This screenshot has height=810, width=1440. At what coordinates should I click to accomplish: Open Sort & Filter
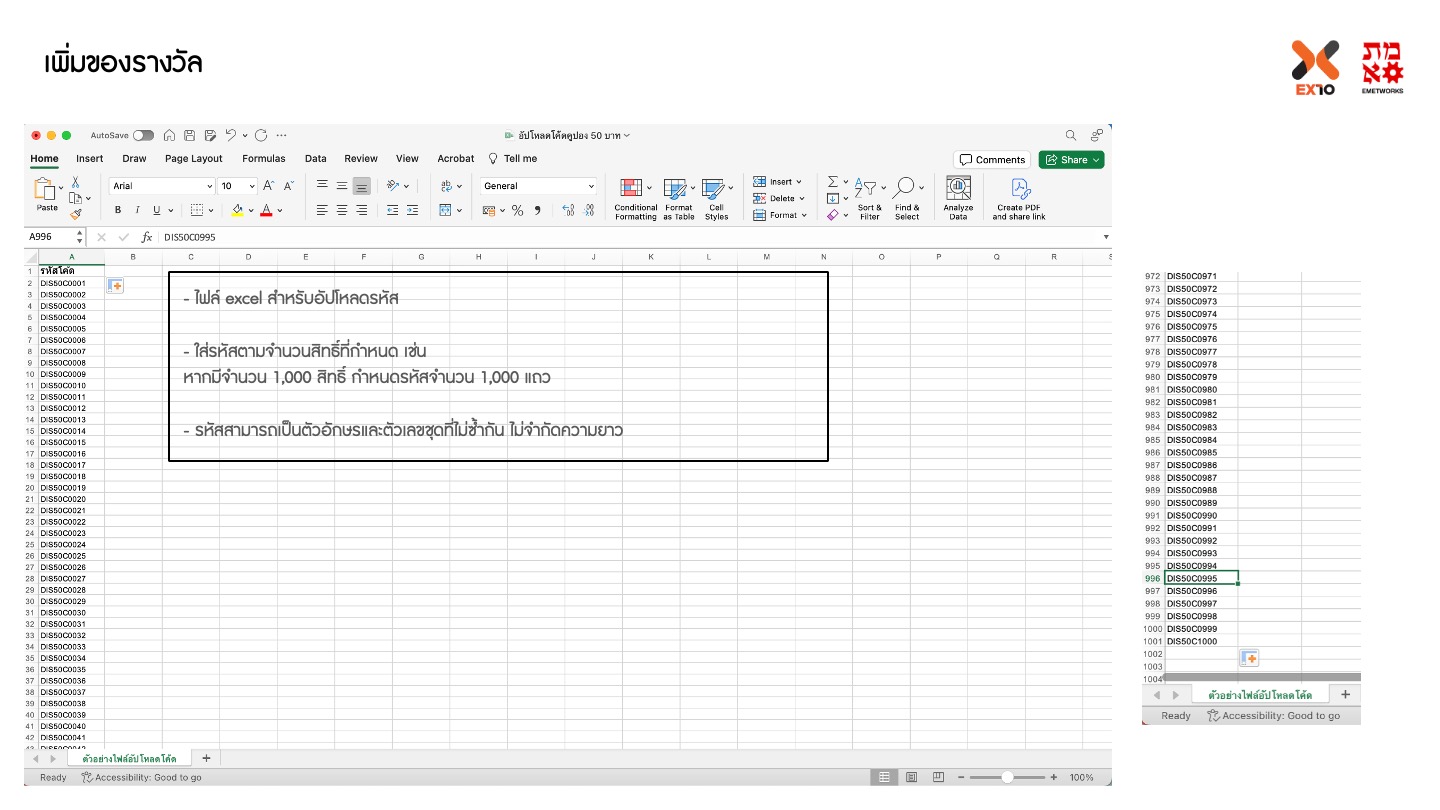869,199
